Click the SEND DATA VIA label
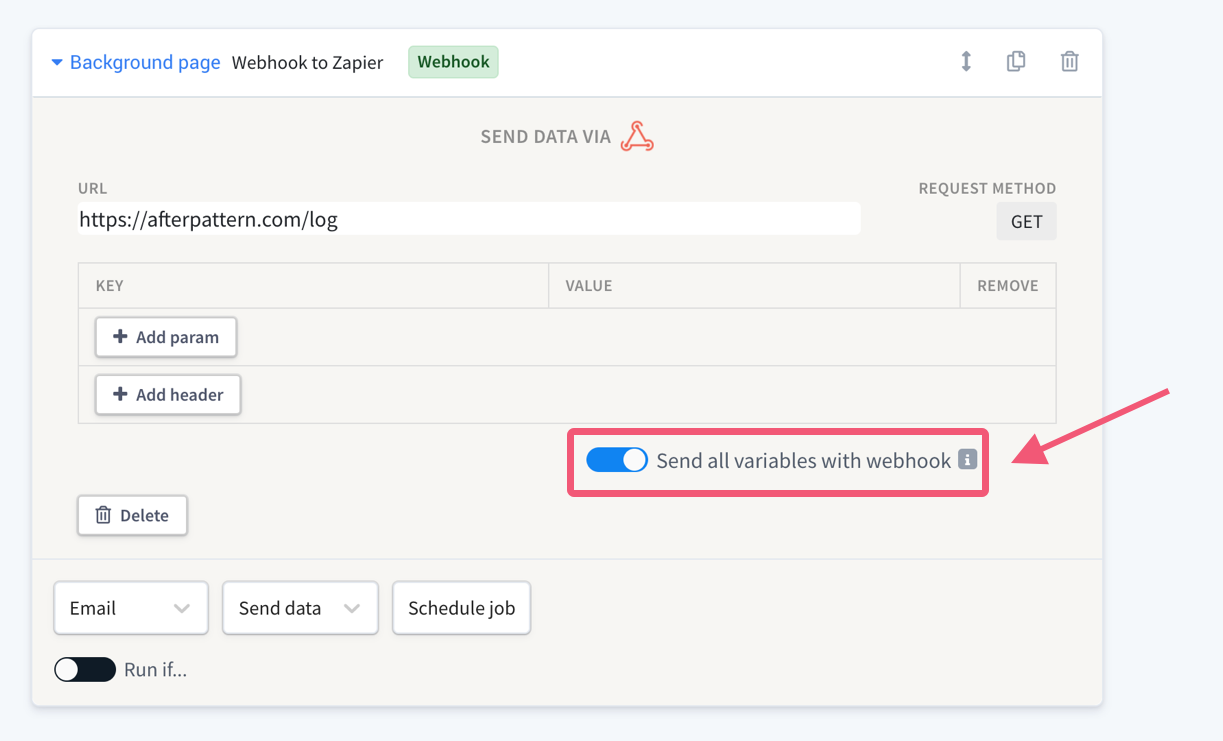The image size is (1223, 741). (546, 137)
